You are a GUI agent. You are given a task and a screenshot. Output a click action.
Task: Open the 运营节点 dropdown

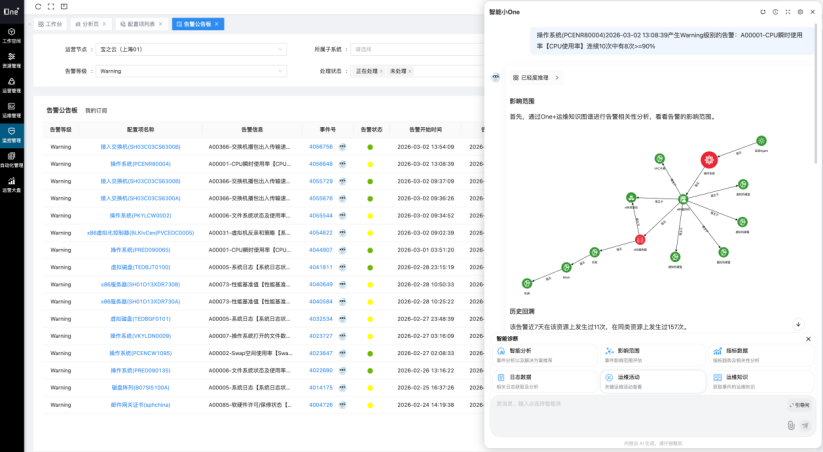(191, 49)
